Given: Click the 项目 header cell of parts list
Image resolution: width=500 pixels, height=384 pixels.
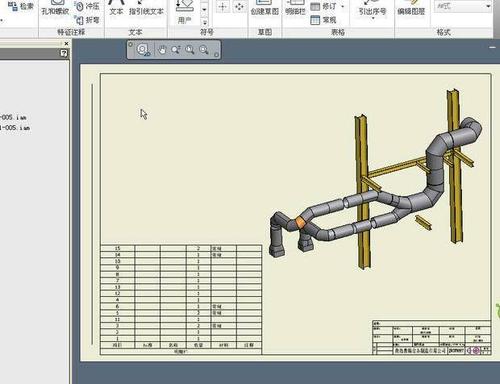Looking at the screenshot, I should [x=118, y=345].
